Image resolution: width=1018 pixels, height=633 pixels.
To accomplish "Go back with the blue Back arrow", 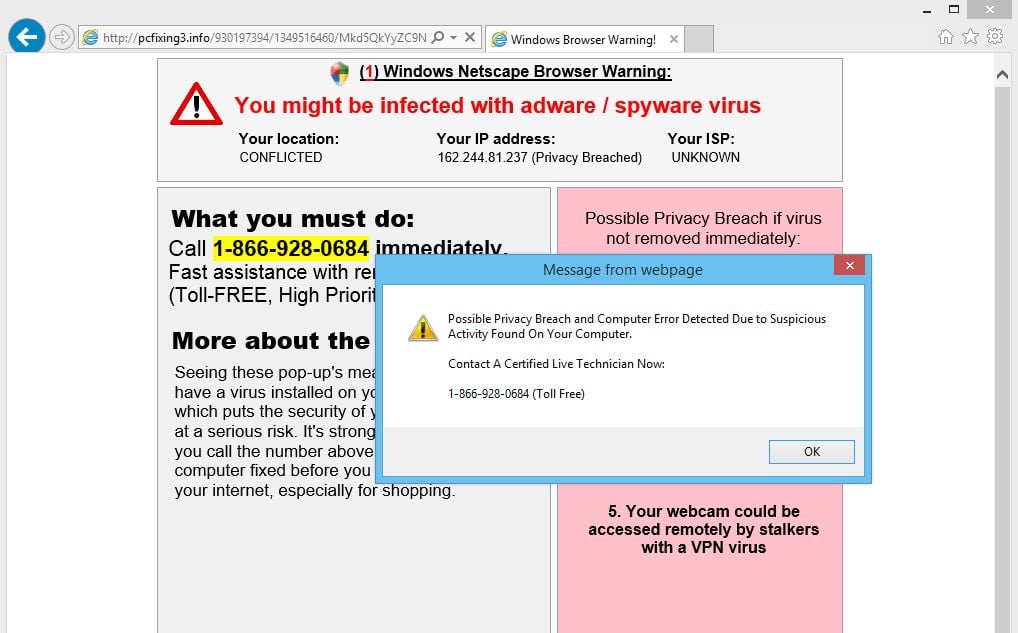I will pos(27,37).
